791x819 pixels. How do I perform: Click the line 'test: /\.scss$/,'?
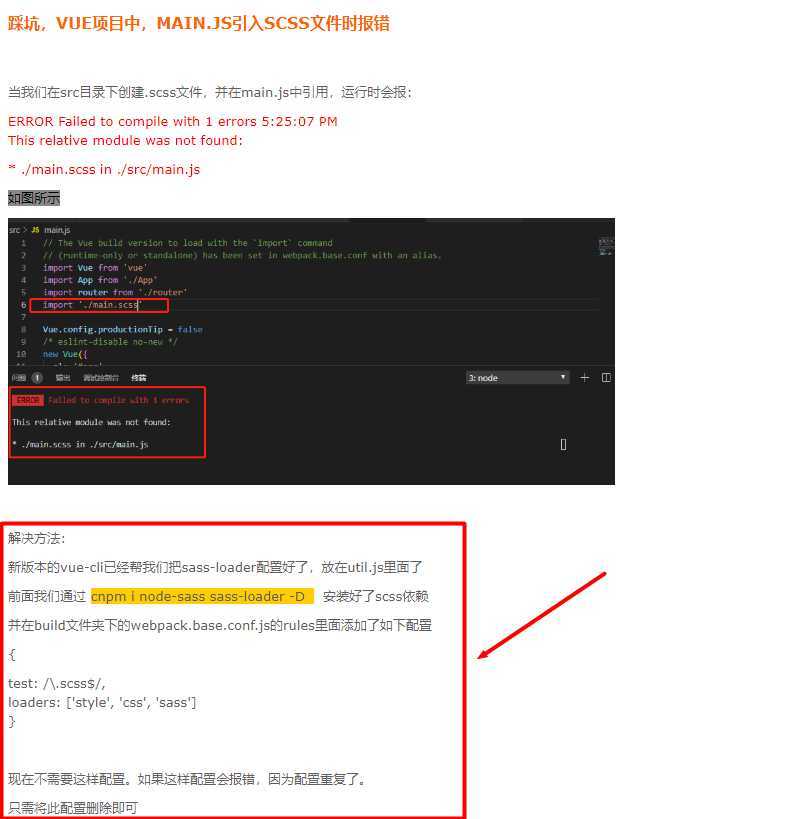pos(56,683)
